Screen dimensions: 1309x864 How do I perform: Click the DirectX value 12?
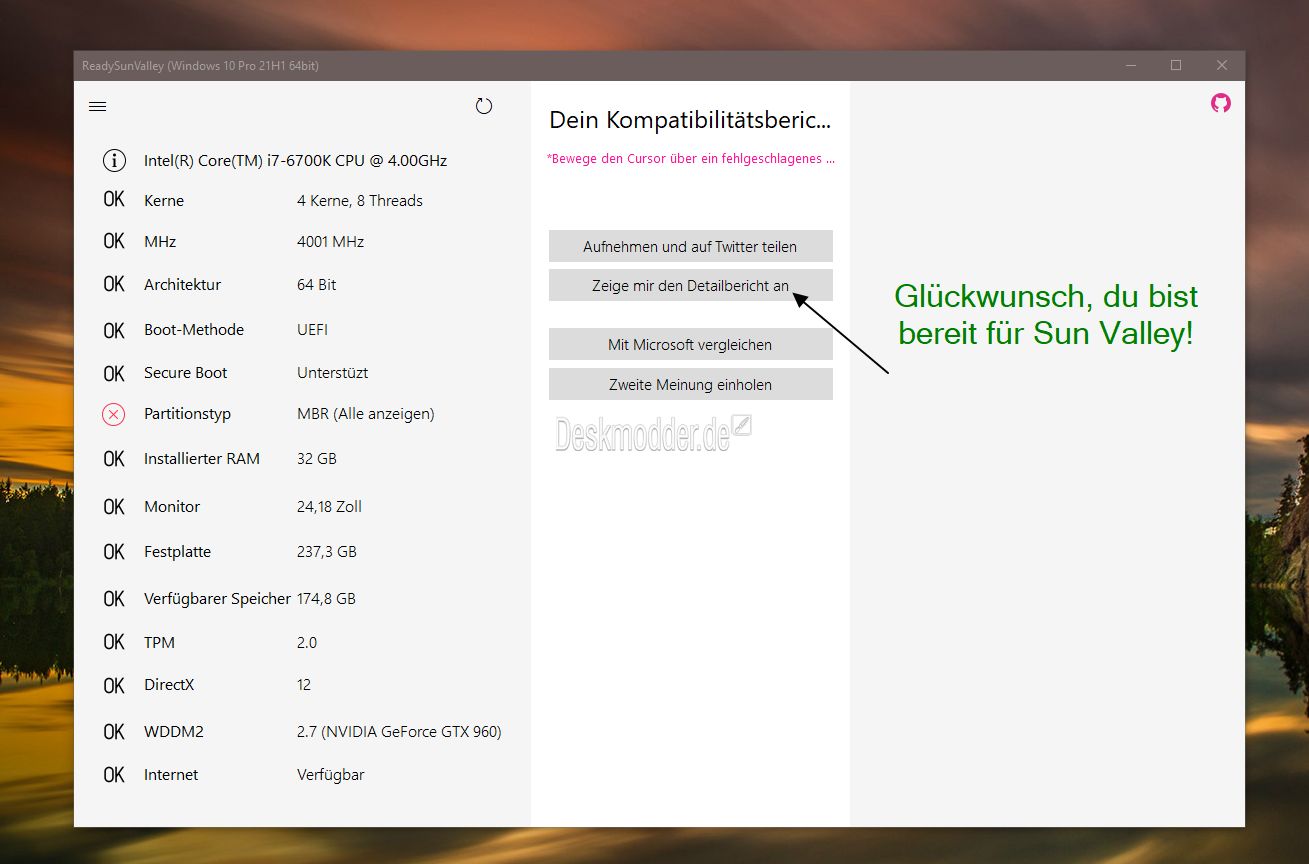coord(304,685)
